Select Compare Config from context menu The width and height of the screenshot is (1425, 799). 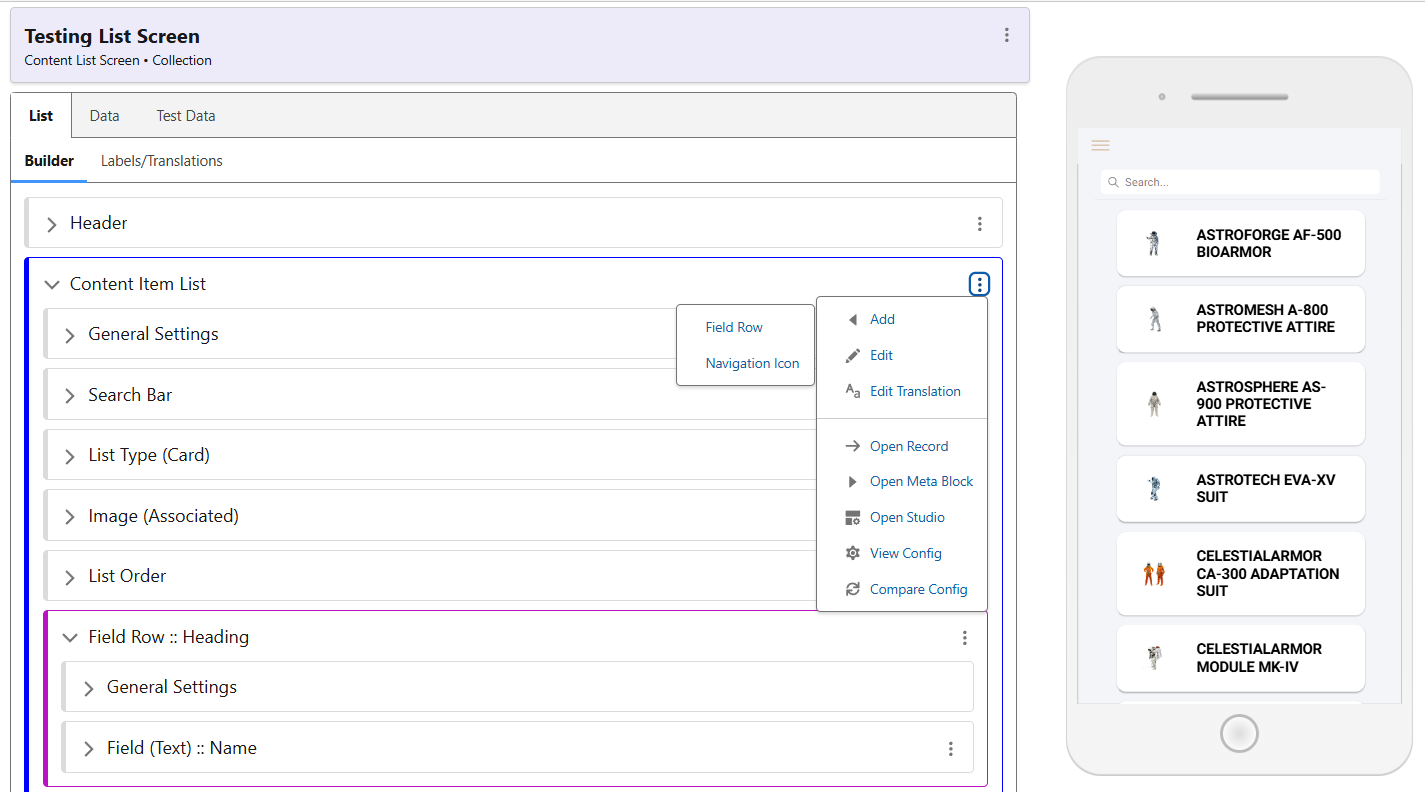(918, 589)
